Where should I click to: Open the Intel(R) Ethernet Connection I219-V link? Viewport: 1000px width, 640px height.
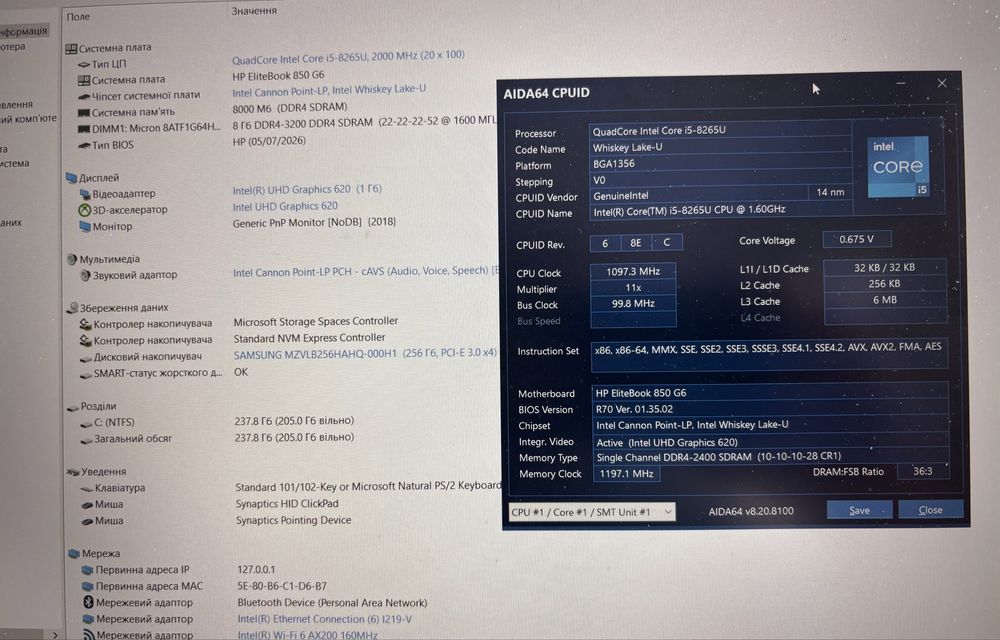[325, 619]
